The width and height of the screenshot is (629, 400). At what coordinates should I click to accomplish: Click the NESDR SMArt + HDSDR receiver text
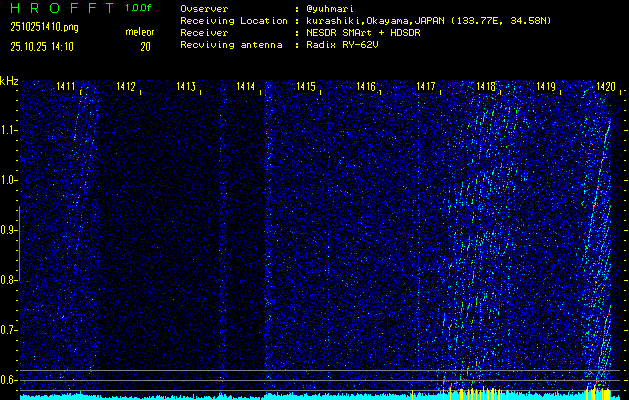coord(363,33)
